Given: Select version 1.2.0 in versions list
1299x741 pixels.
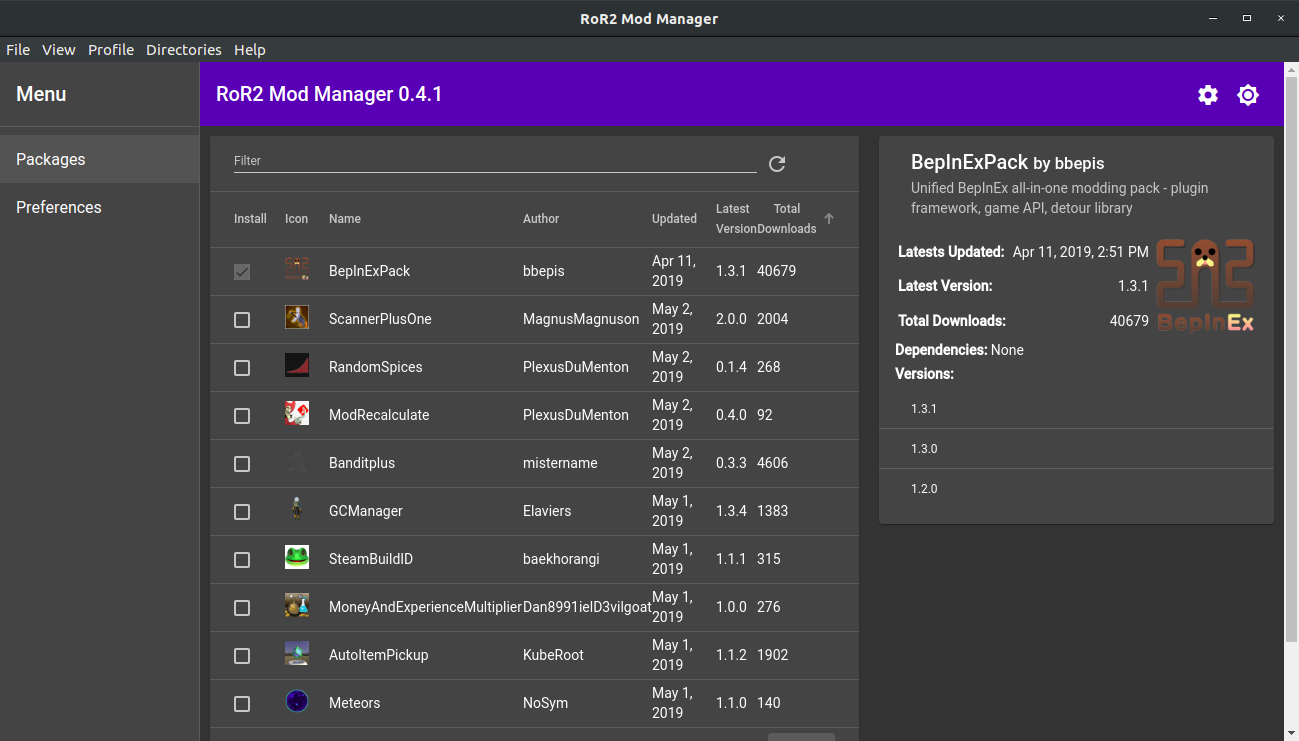Looking at the screenshot, I should [x=1076, y=489].
